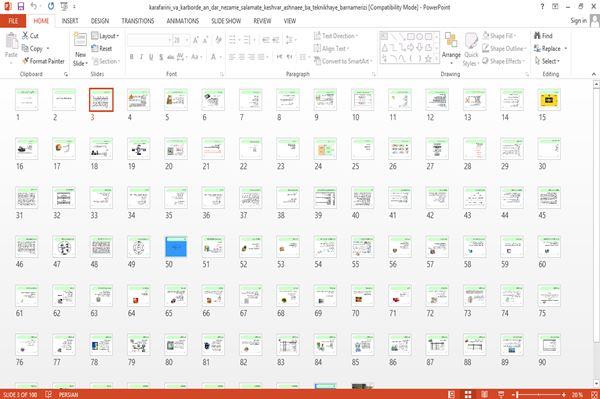Image resolution: width=600 pixels, height=399 pixels.
Task: Toggle Bold formatting
Action: pyautogui.click(x=132, y=57)
